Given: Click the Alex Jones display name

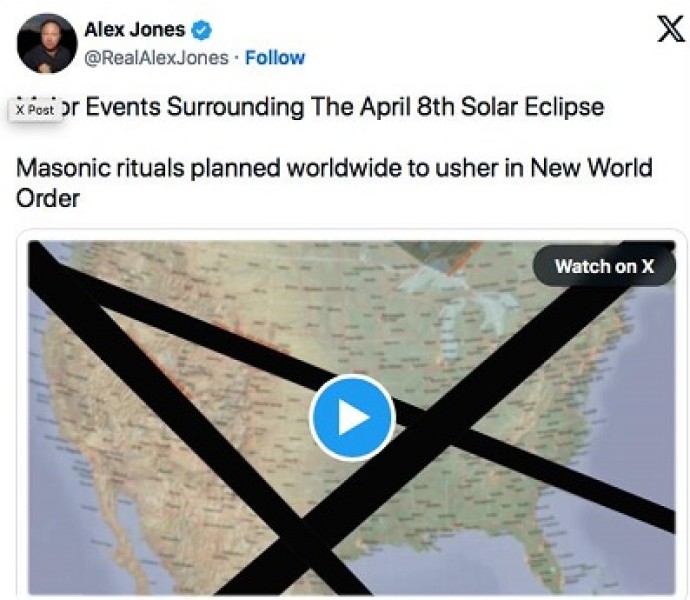Looking at the screenshot, I should (x=134, y=30).
